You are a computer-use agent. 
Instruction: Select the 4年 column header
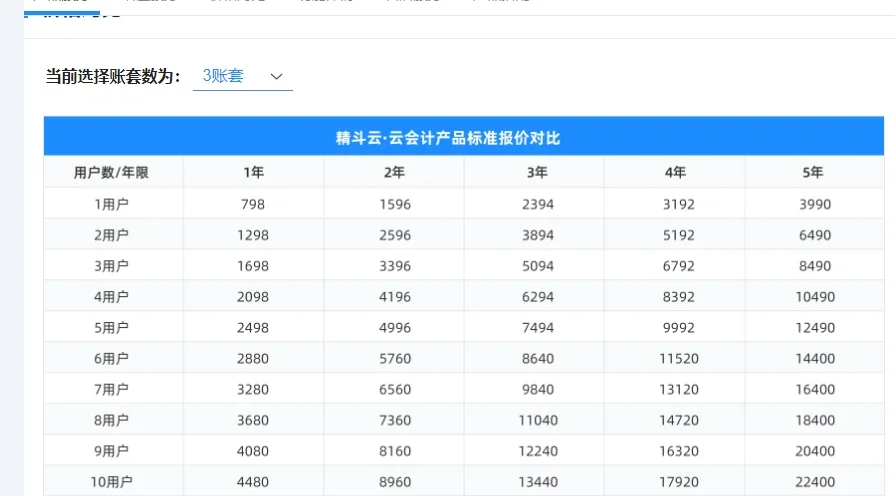(675, 172)
